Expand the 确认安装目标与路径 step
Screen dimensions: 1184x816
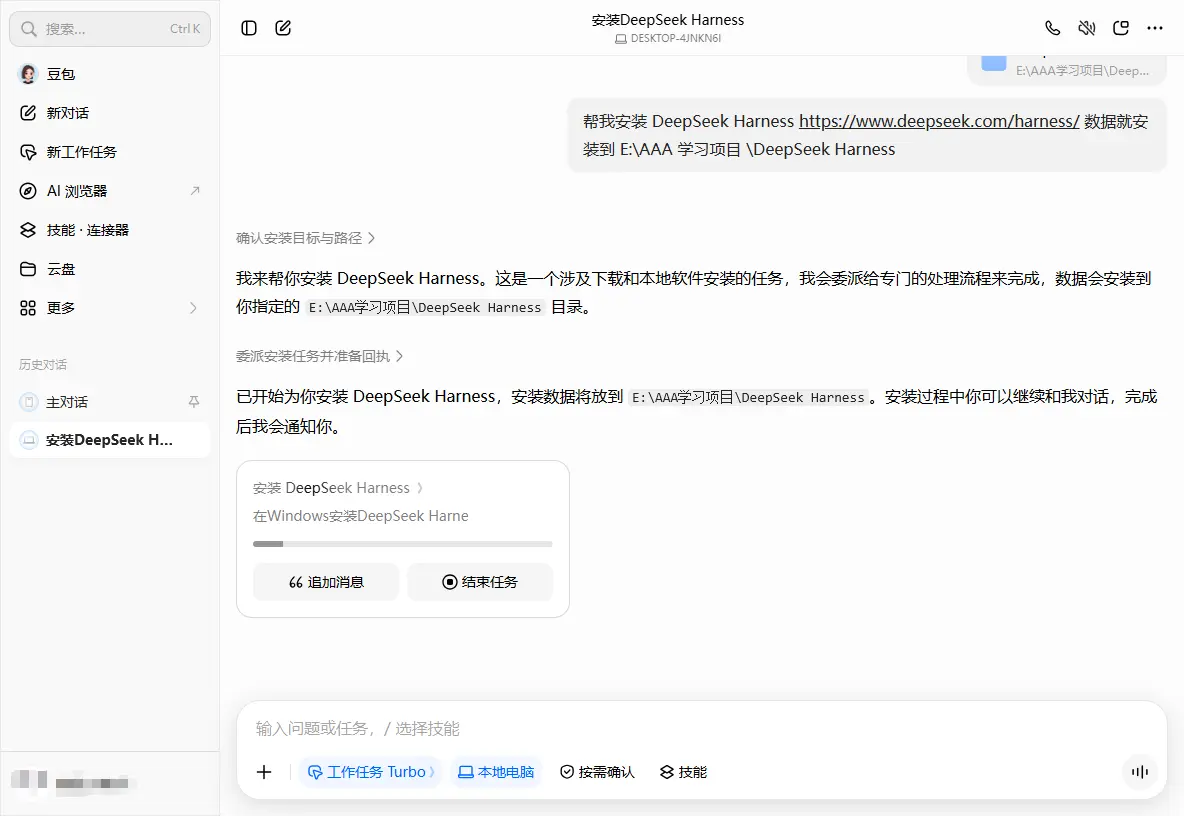[305, 239]
